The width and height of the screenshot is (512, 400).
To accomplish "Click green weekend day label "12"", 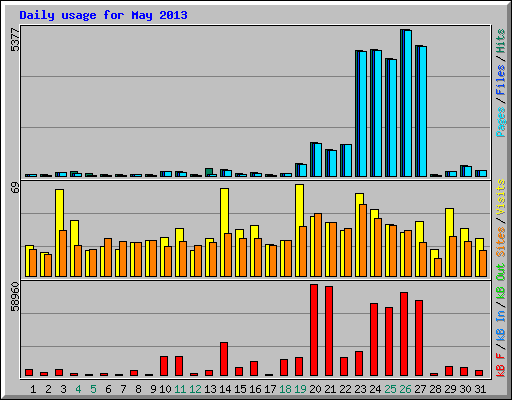I will 195,389.
